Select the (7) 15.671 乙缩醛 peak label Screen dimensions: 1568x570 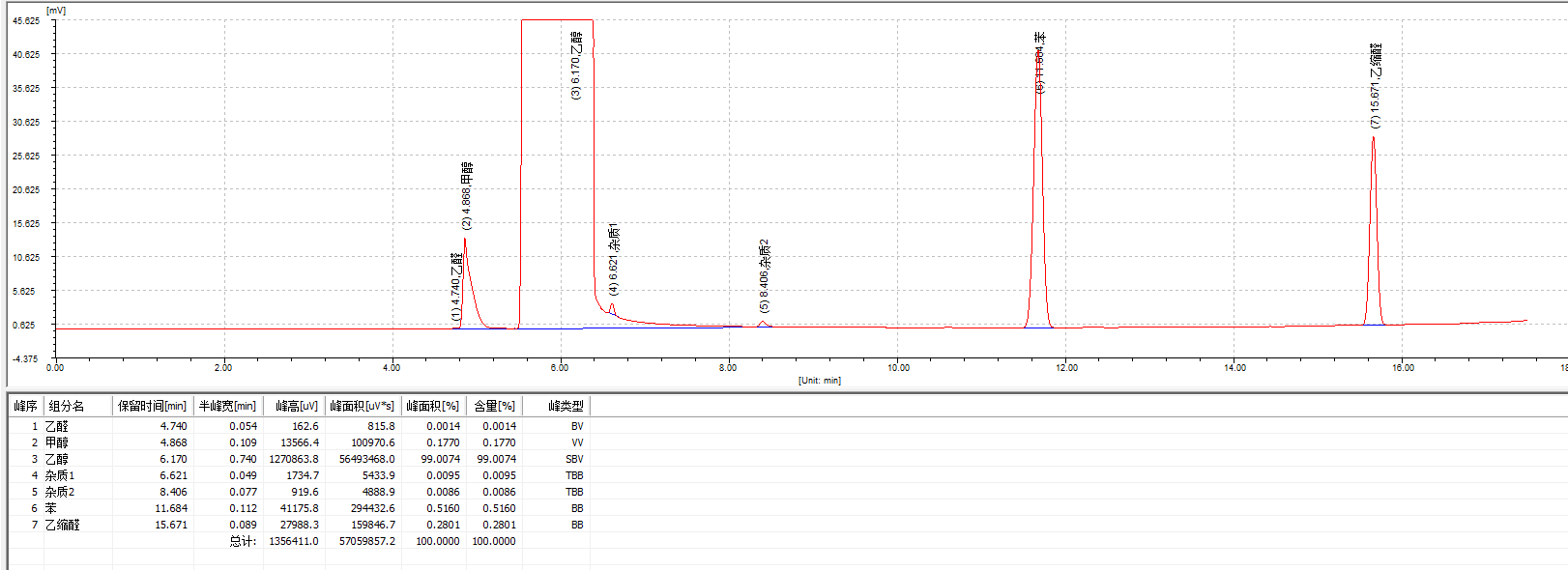tap(1376, 85)
